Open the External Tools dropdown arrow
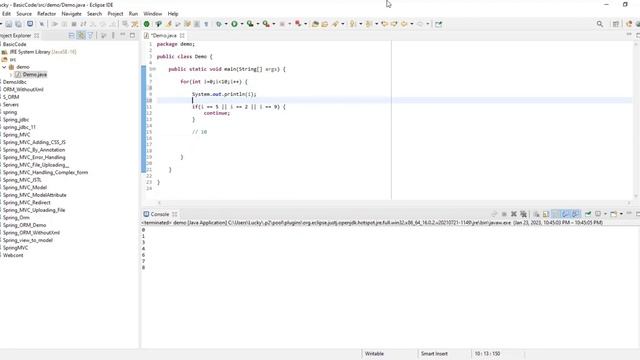This screenshot has height=360, width=640. 273,24
